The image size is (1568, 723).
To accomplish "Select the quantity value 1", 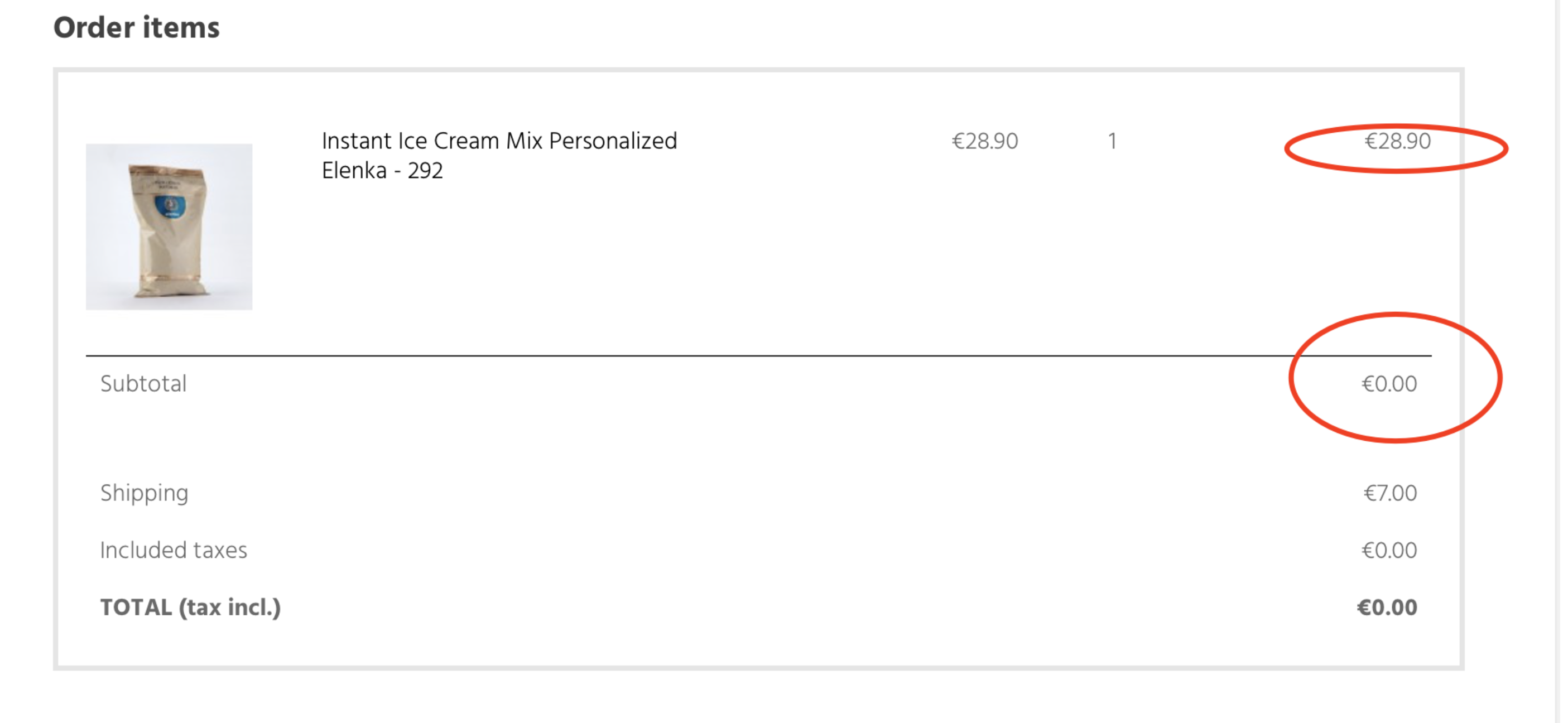I will coord(1112,141).
